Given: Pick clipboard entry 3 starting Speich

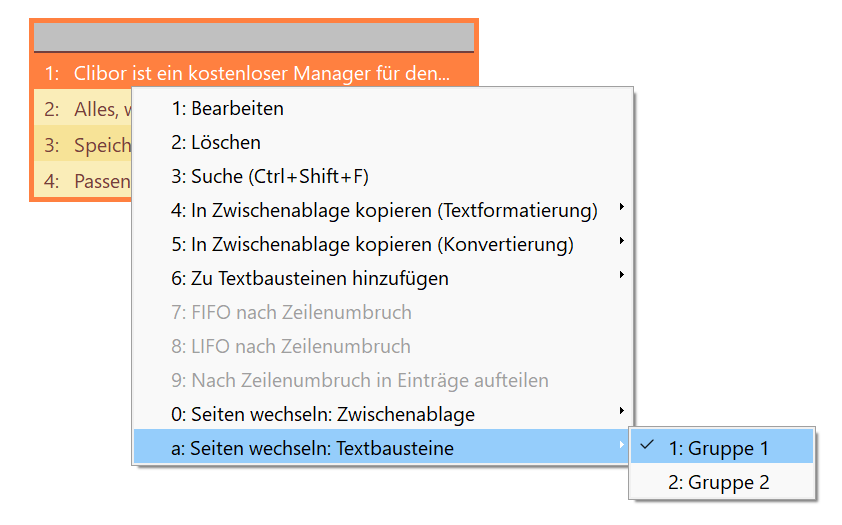Looking at the screenshot, I should tap(83, 145).
